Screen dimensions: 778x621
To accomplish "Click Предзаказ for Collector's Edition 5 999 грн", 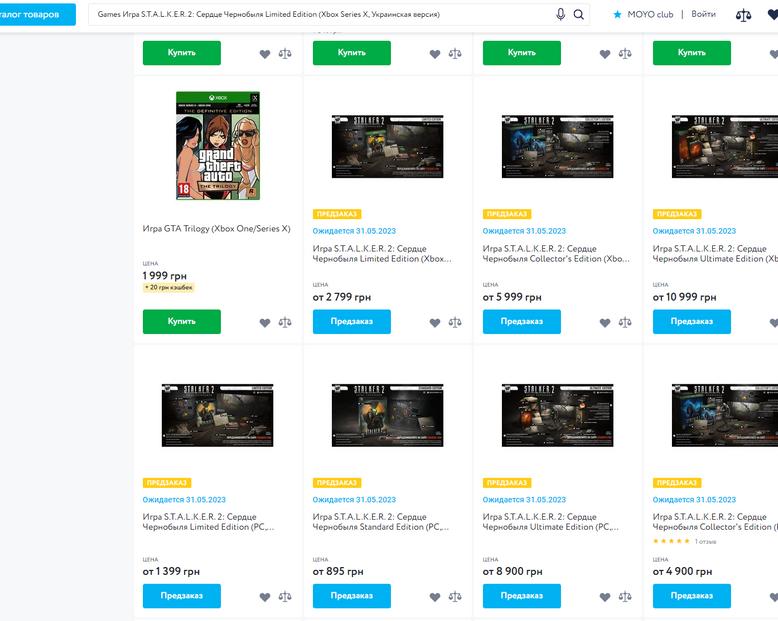I will click(x=521, y=321).
